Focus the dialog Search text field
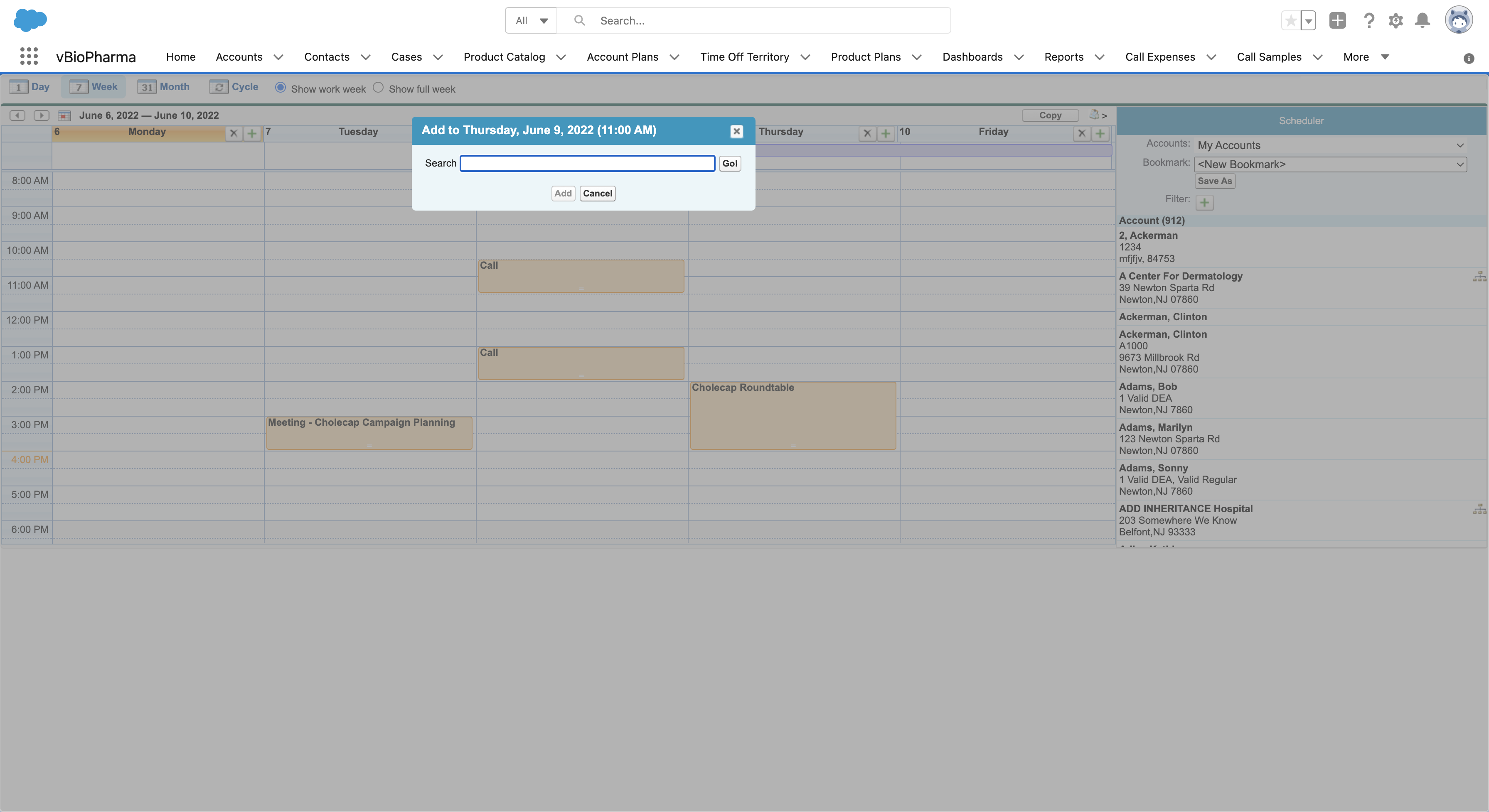 click(587, 164)
